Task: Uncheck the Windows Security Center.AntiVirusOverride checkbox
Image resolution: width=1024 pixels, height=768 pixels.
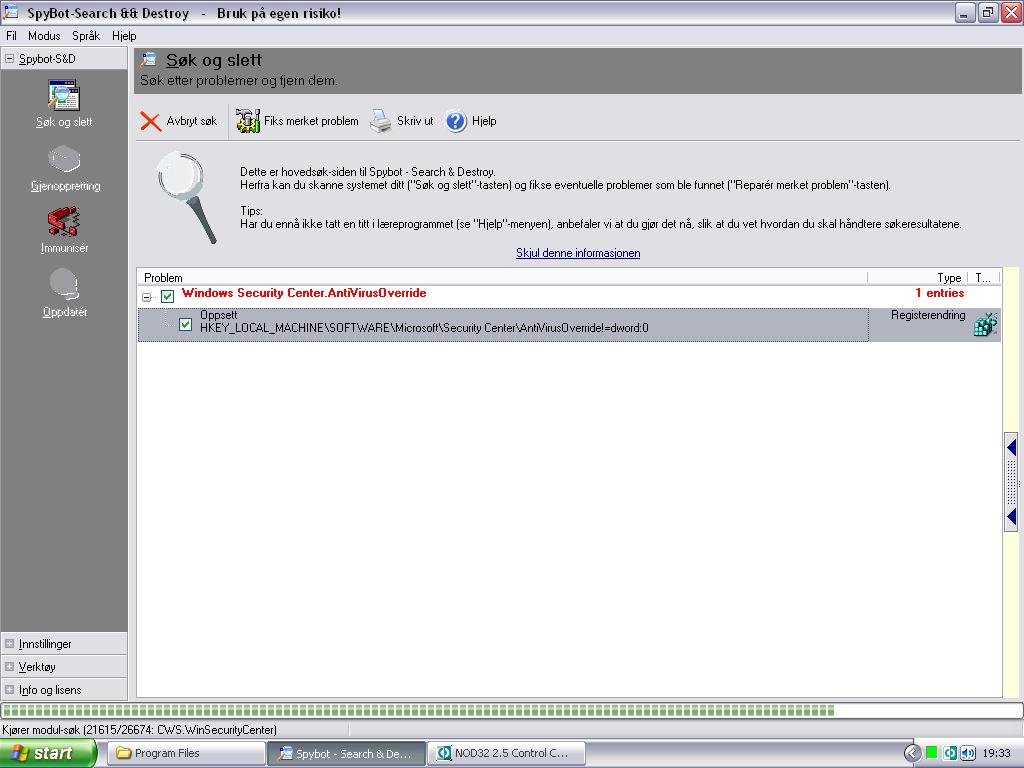Action: click(168, 296)
